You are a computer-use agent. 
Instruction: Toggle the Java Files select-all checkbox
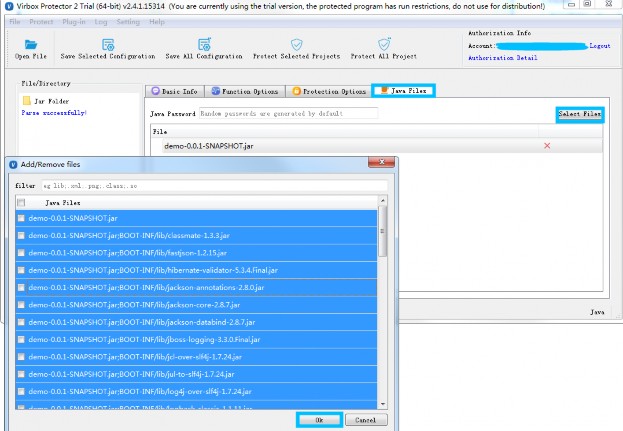point(21,203)
